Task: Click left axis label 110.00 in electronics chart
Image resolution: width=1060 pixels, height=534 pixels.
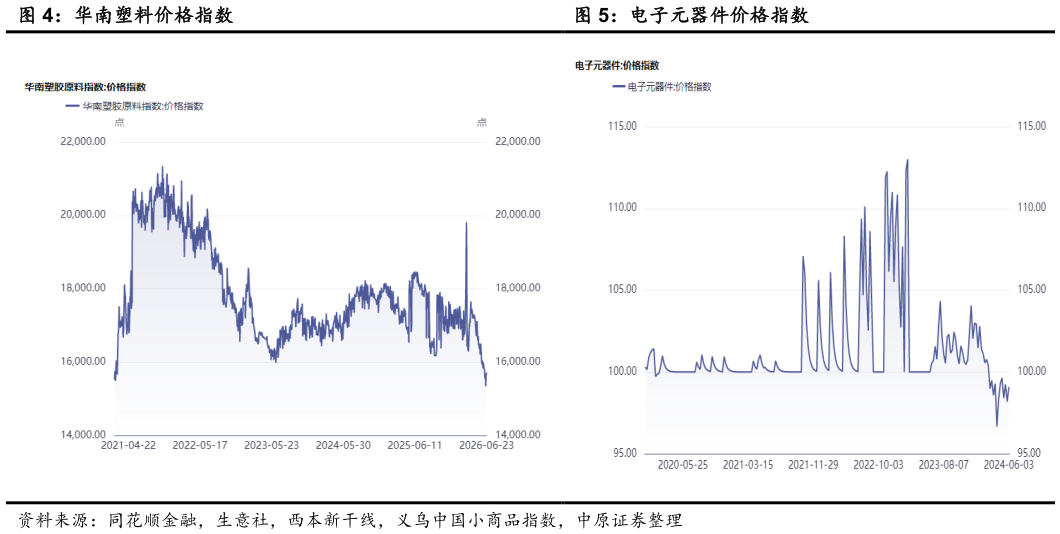Action: pyautogui.click(x=622, y=208)
